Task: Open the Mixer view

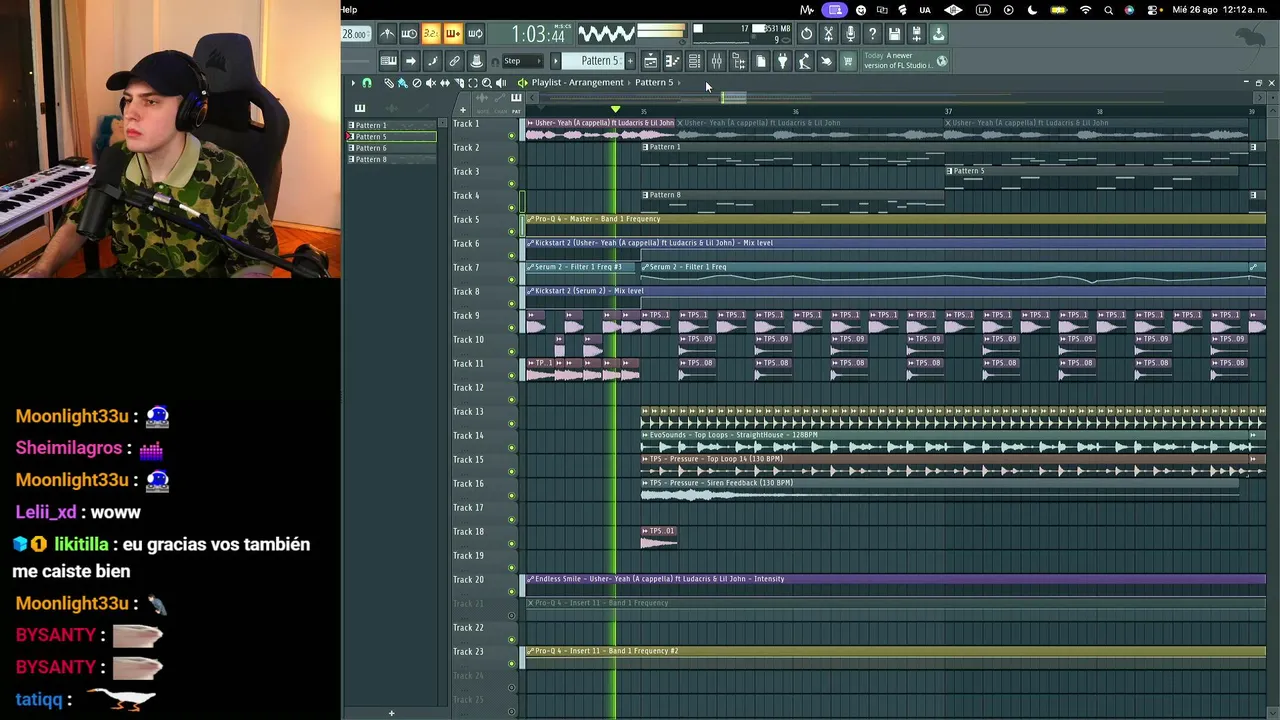Action: pos(716,61)
